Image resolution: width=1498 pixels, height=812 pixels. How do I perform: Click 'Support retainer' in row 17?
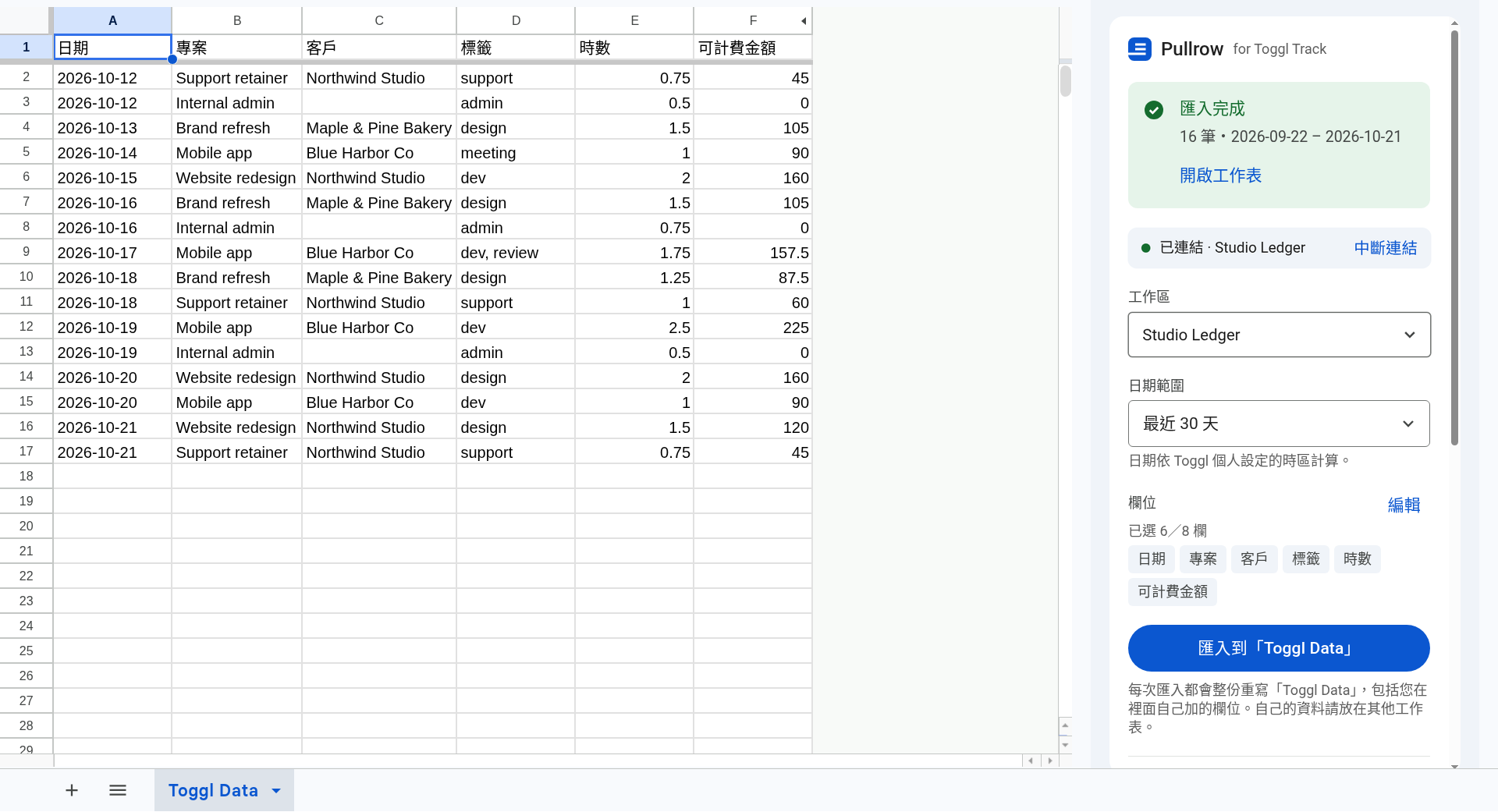[x=237, y=452]
